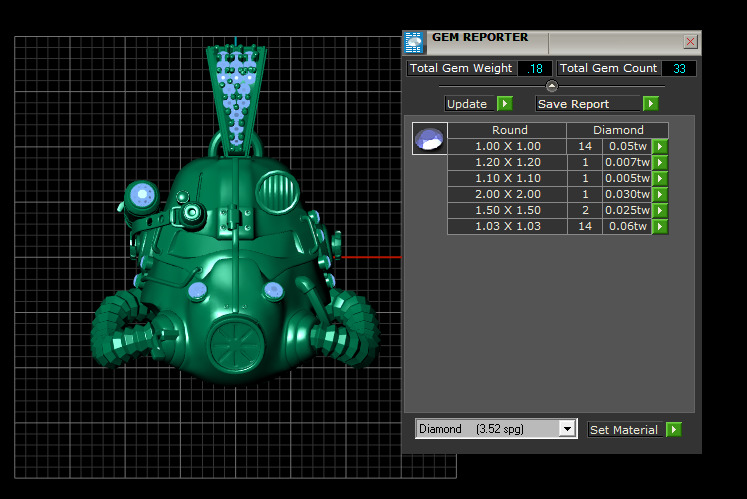Click the 0.007tw weight cell
The height and width of the screenshot is (499, 747).
[x=627, y=163]
